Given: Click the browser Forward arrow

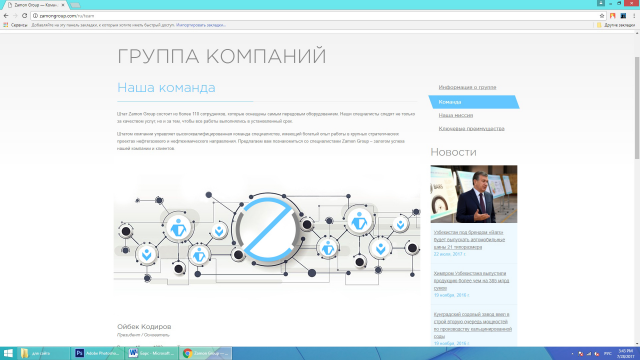Looking at the screenshot, I should point(15,16).
